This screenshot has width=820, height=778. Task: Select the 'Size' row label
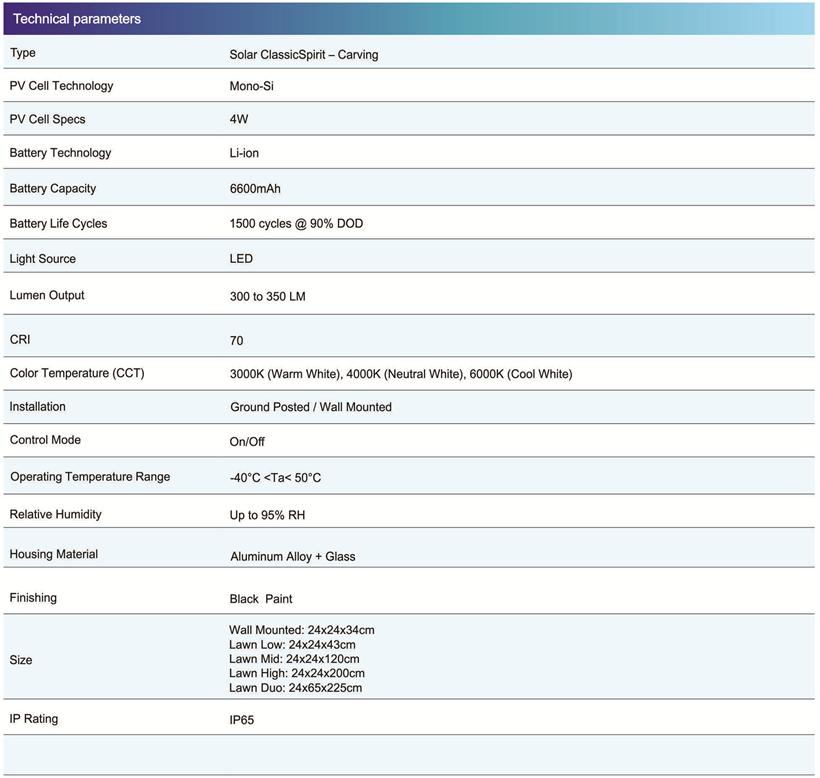point(21,660)
